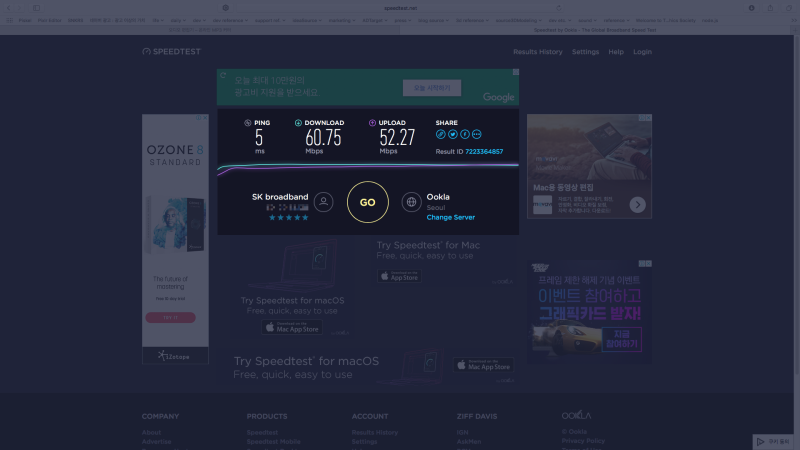
Task: Open Result ID 7223364857 link
Action: pos(484,152)
